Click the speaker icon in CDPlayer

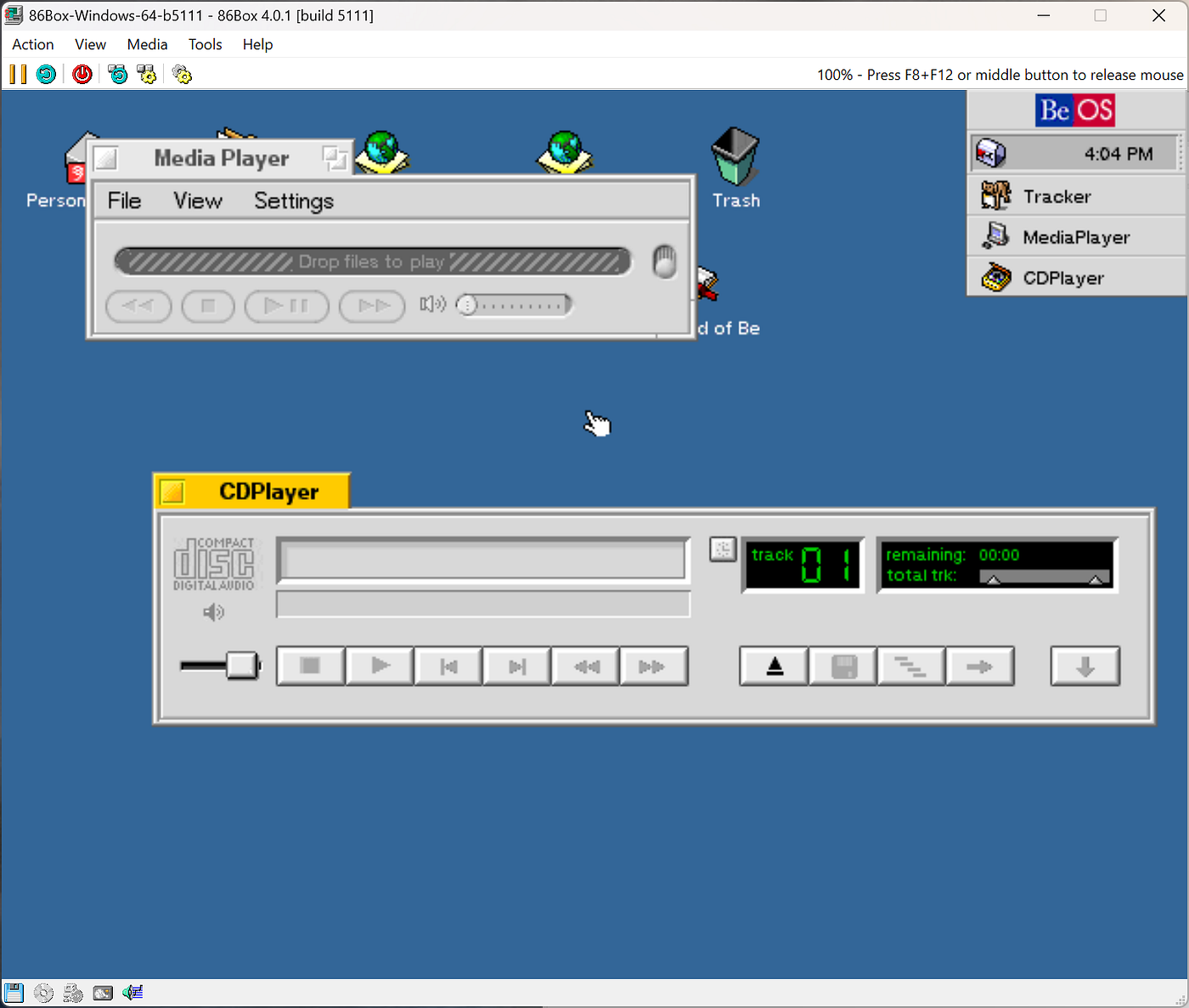point(214,612)
